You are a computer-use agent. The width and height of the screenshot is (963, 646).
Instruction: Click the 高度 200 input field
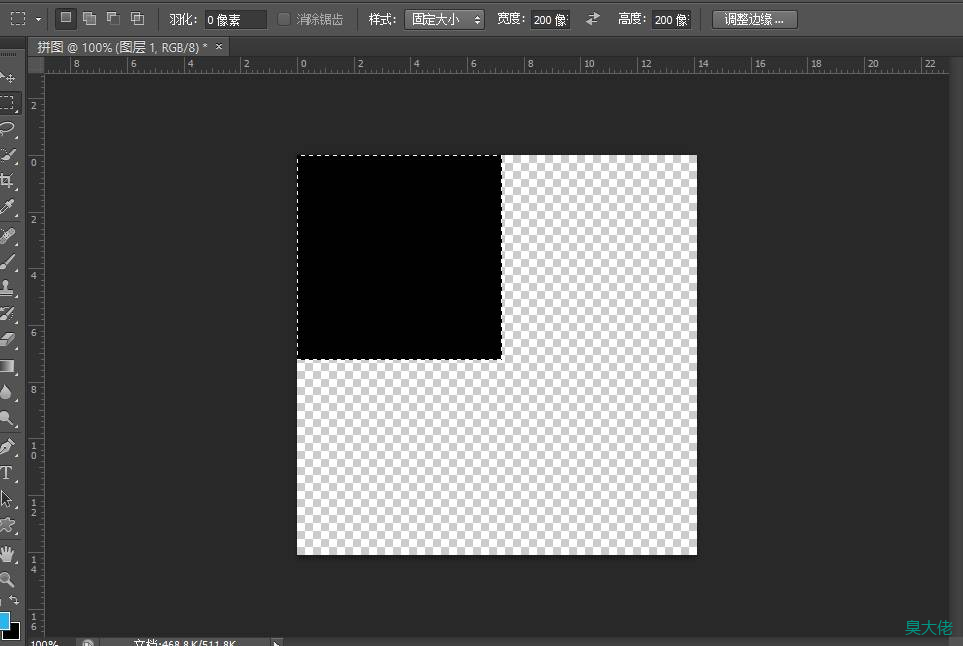671,20
